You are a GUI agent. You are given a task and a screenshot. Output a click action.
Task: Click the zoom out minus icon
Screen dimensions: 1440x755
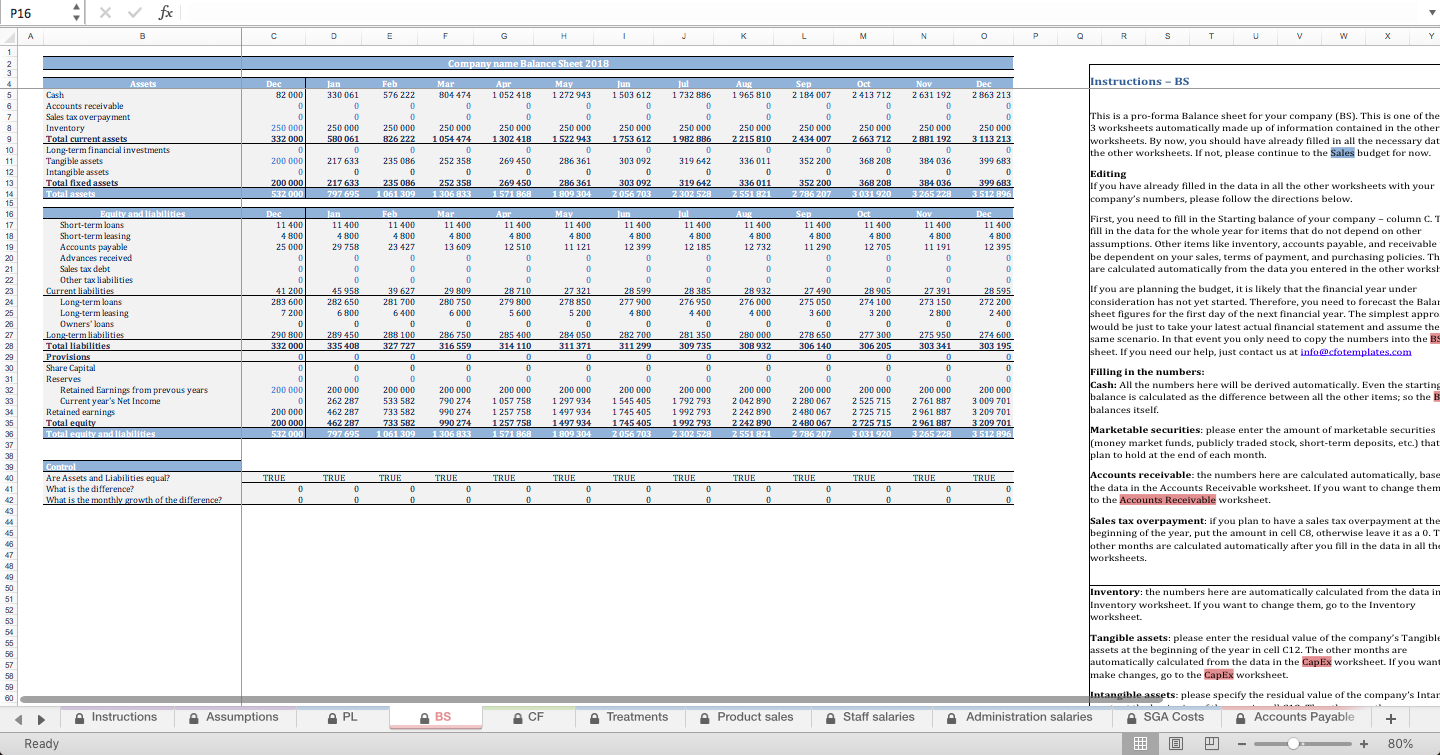coord(1243,743)
